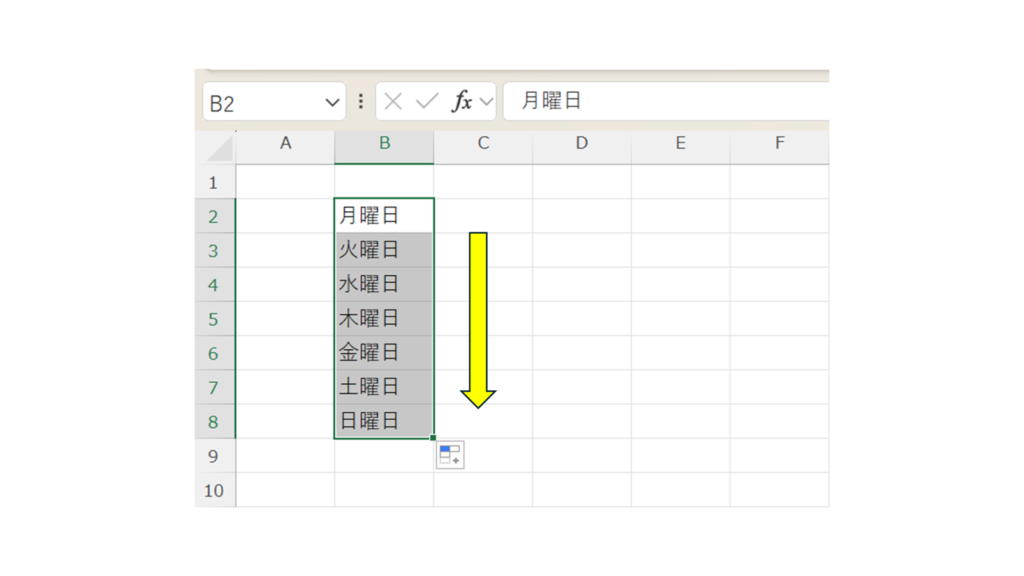1024x576 pixels.
Task: Select column D header
Action: pyautogui.click(x=581, y=144)
